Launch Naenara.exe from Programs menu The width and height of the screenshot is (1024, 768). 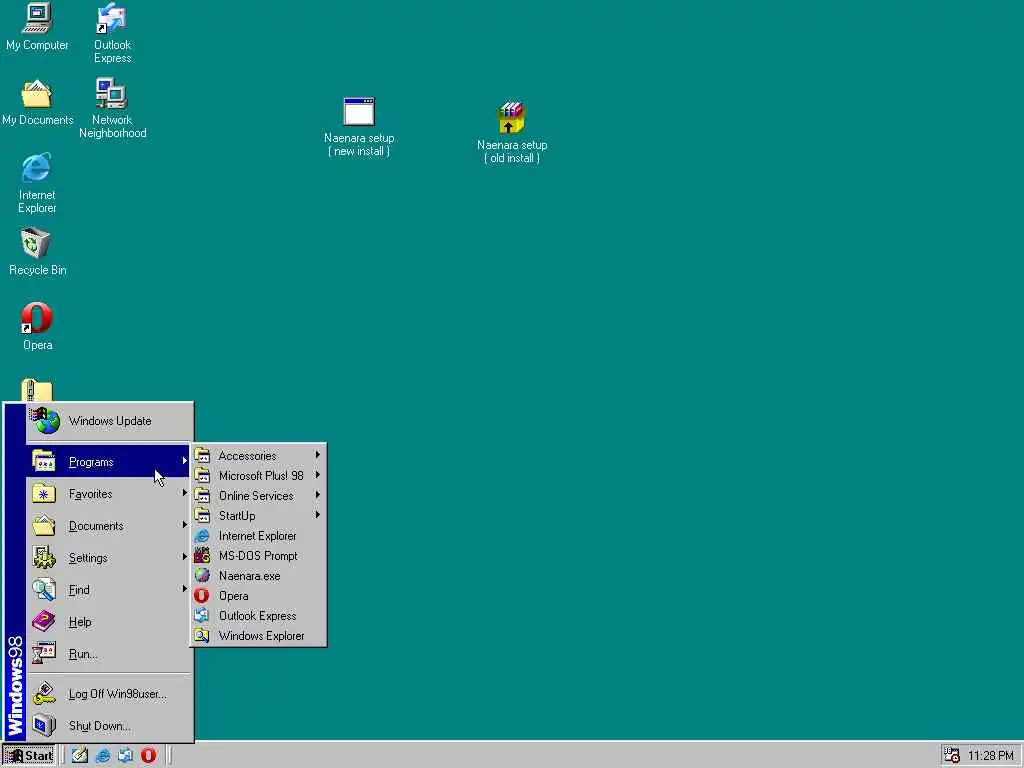(258, 575)
